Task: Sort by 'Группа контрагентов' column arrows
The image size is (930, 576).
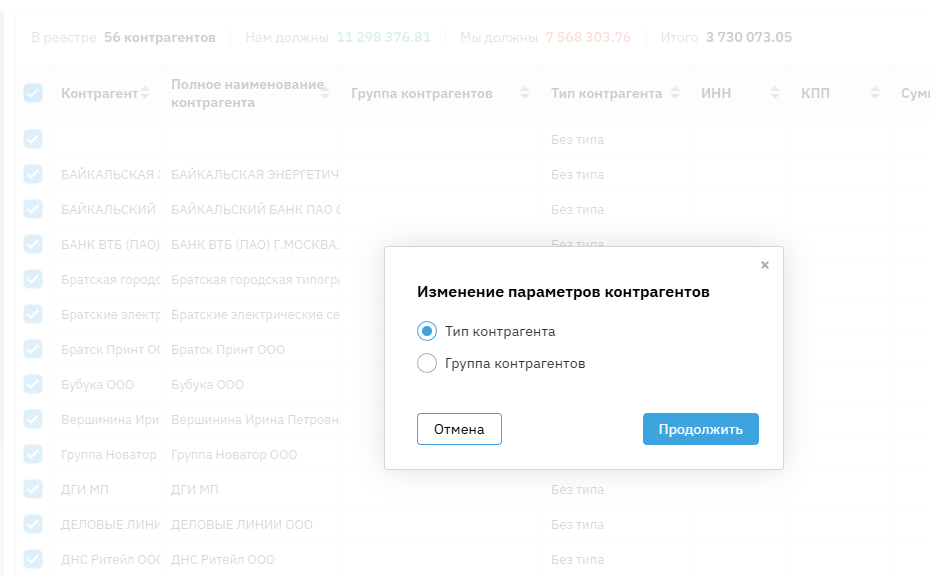Action: point(524,93)
